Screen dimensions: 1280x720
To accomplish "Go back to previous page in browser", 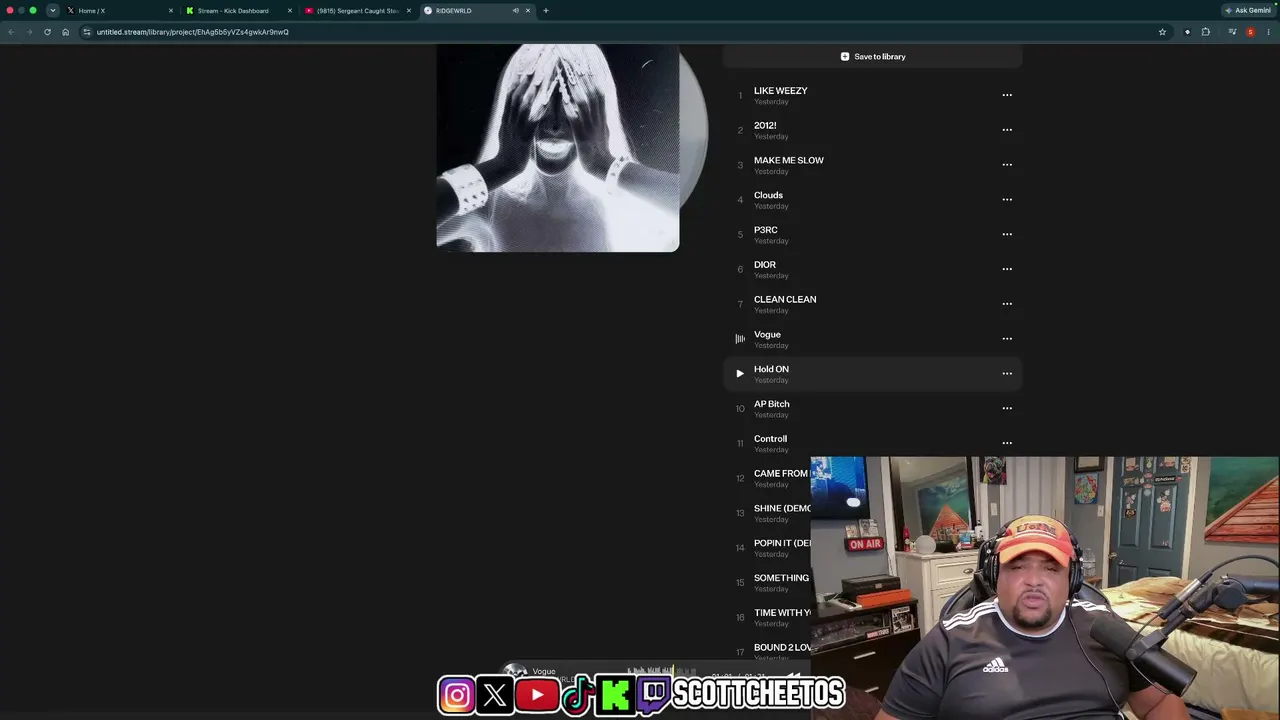I will (11, 32).
